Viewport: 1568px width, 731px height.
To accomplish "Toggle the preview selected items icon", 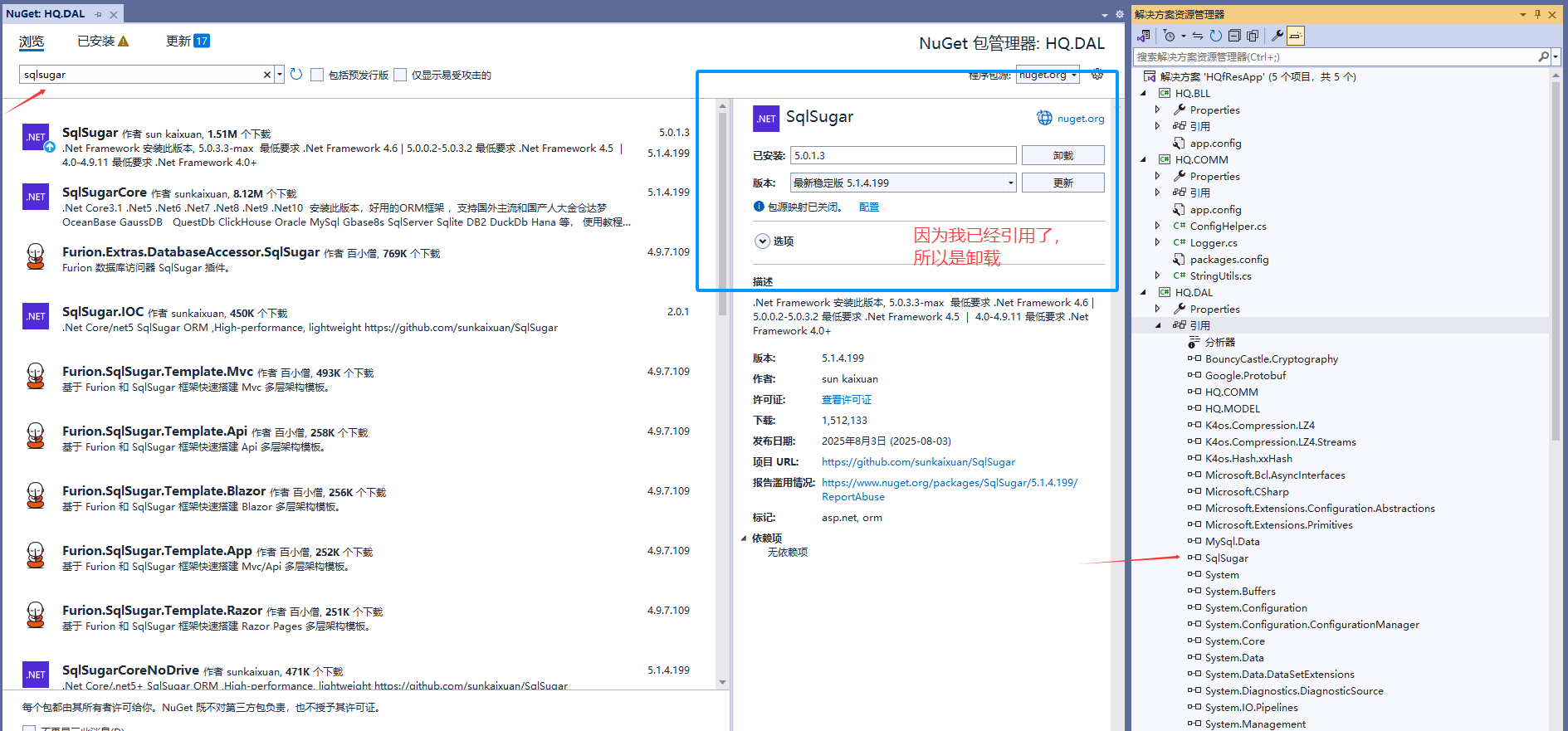I will coord(1296,36).
